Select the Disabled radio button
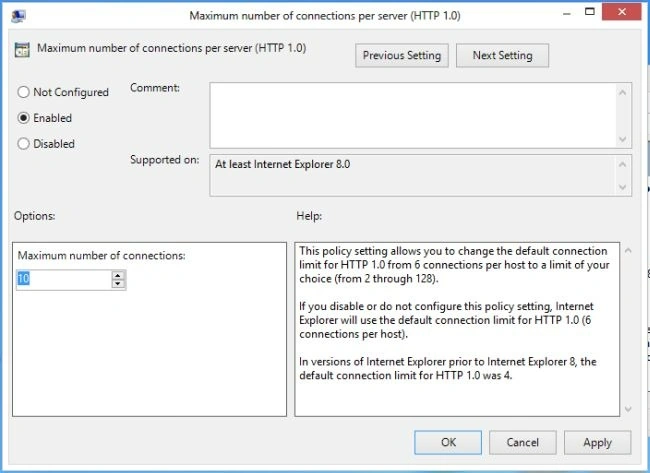Image resolution: width=650 pixels, height=473 pixels. (24, 144)
